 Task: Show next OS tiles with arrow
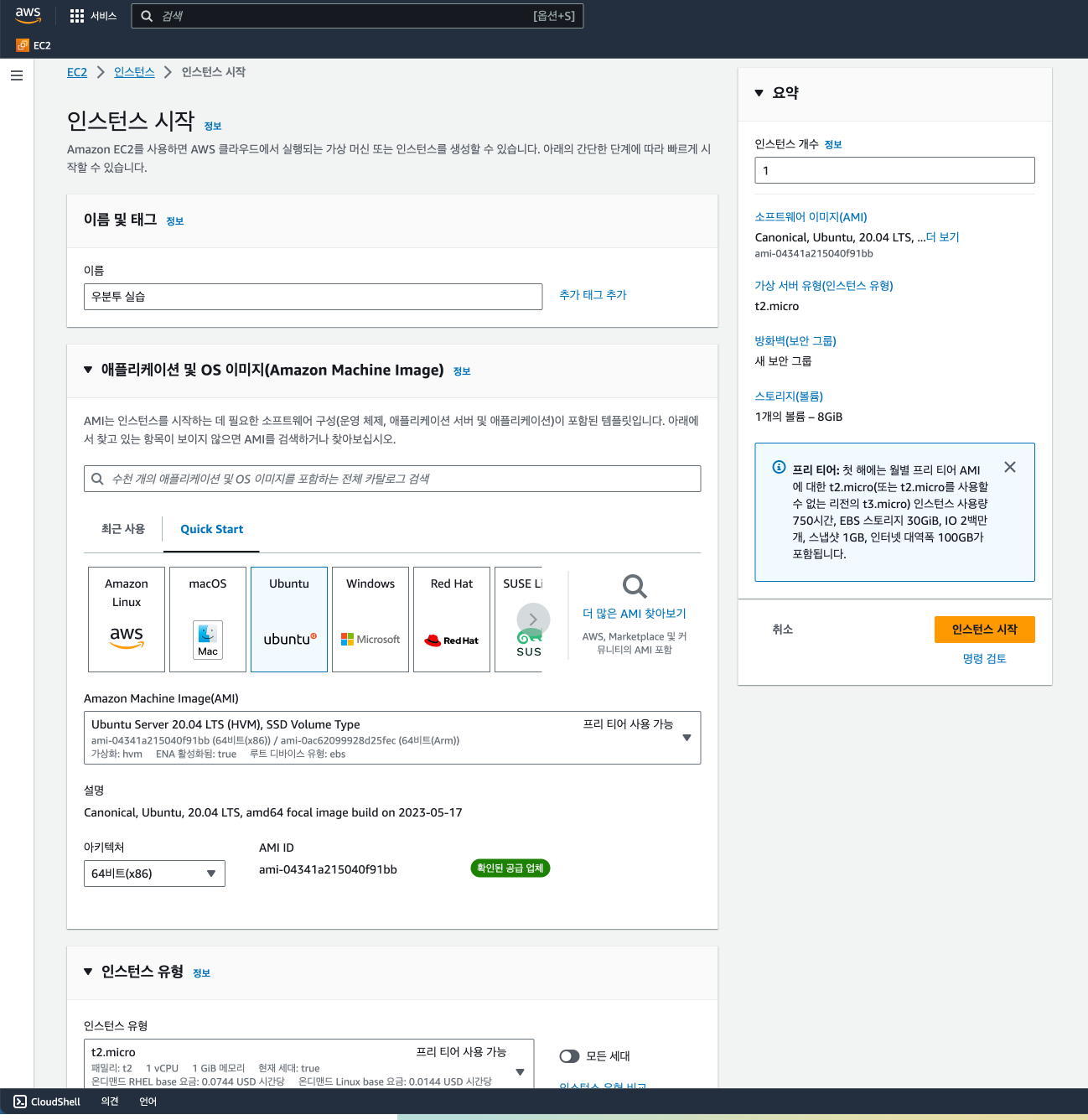(533, 620)
